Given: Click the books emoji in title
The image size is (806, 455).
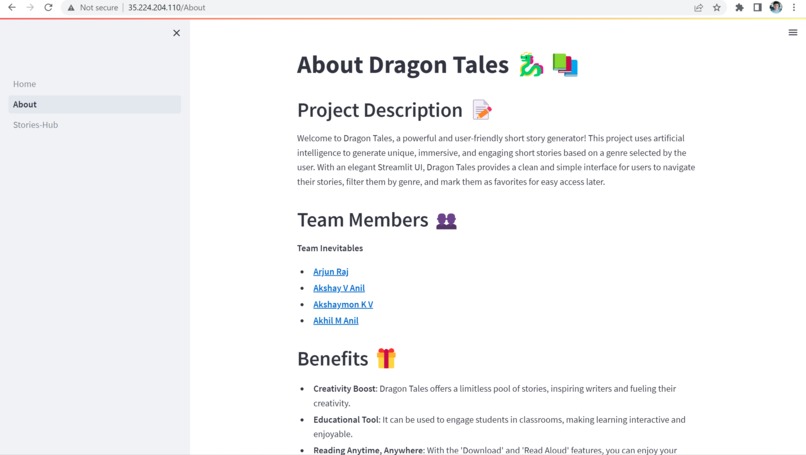Looking at the screenshot, I should 565,65.
